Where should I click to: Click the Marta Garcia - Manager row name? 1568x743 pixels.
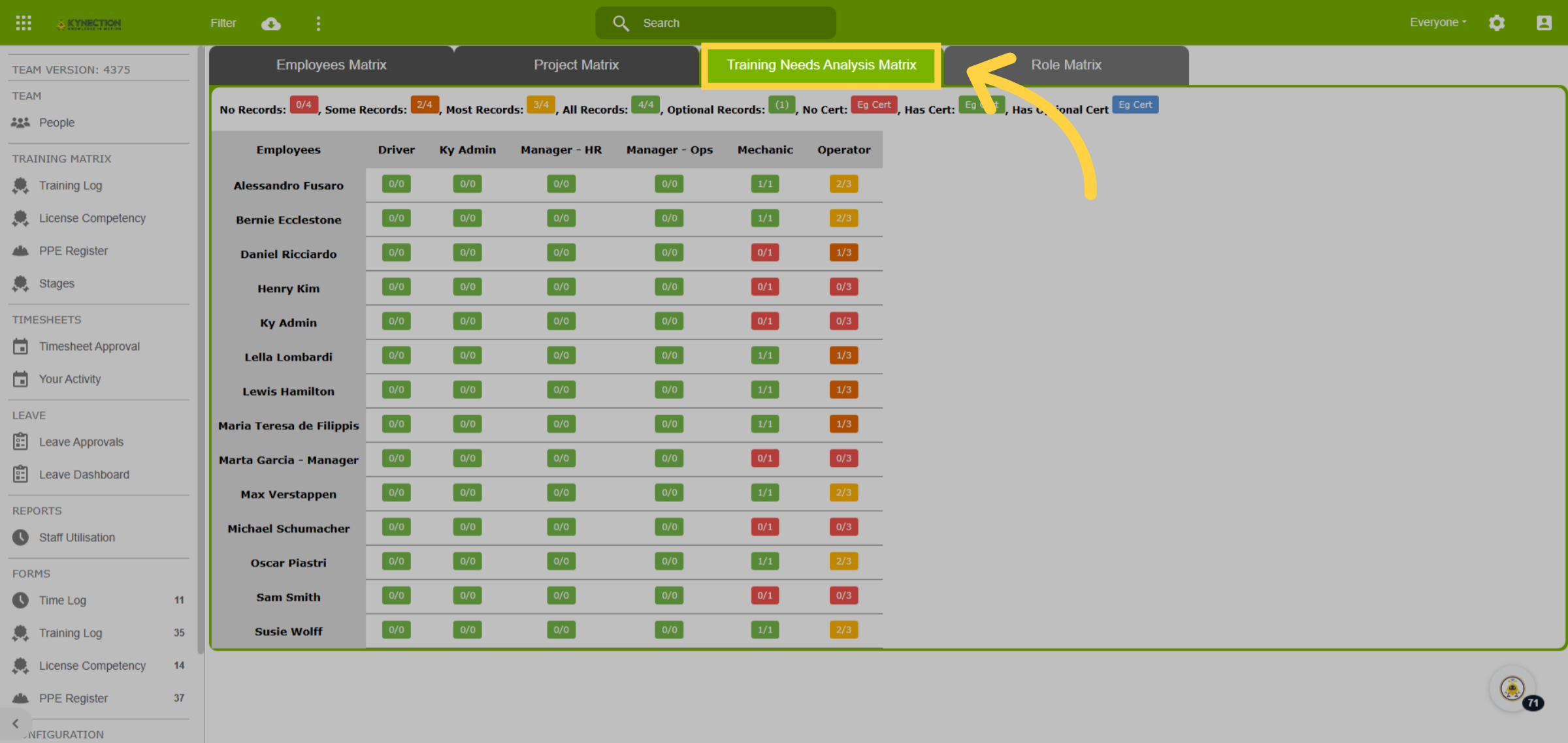click(288, 460)
